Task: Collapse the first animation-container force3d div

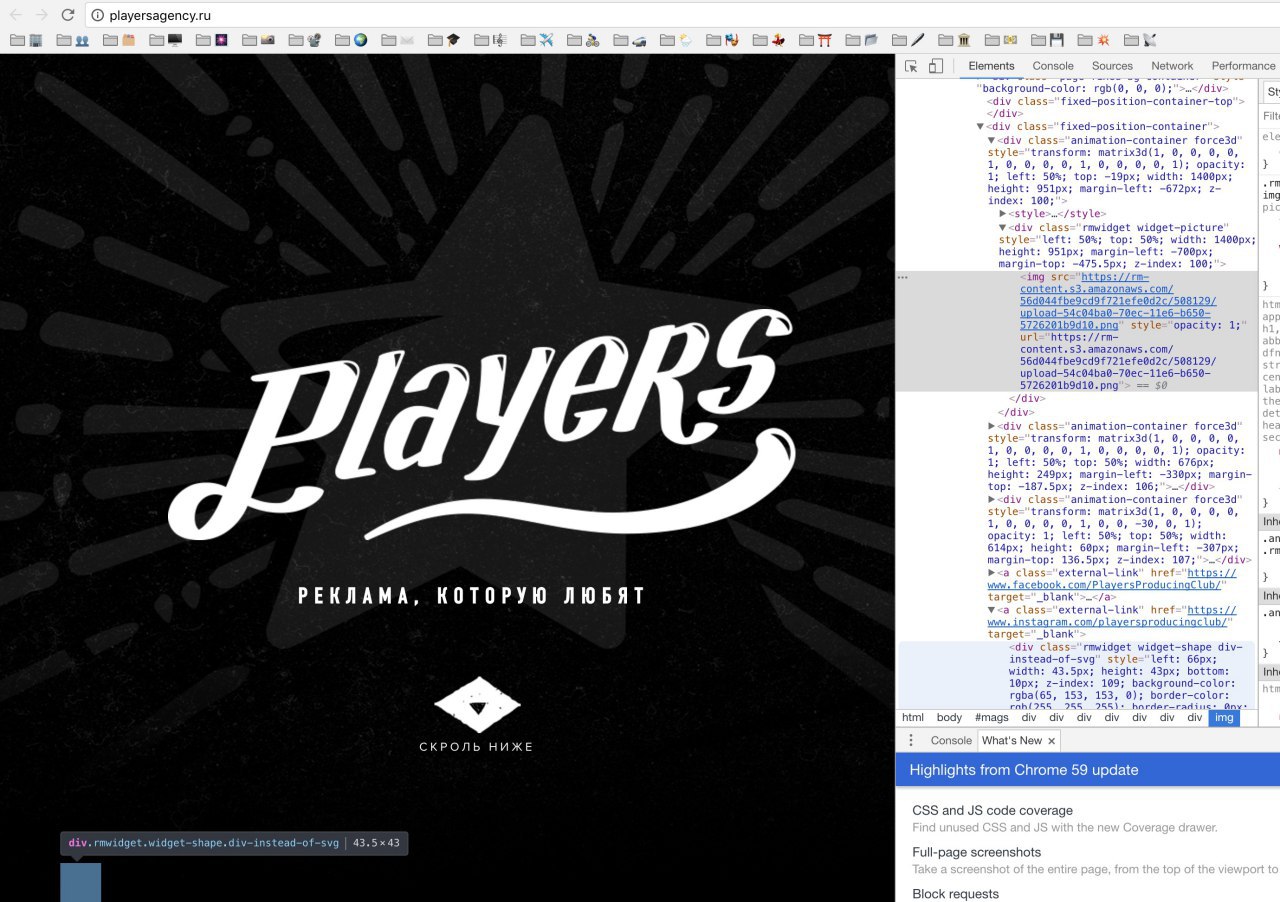Action: 992,141
